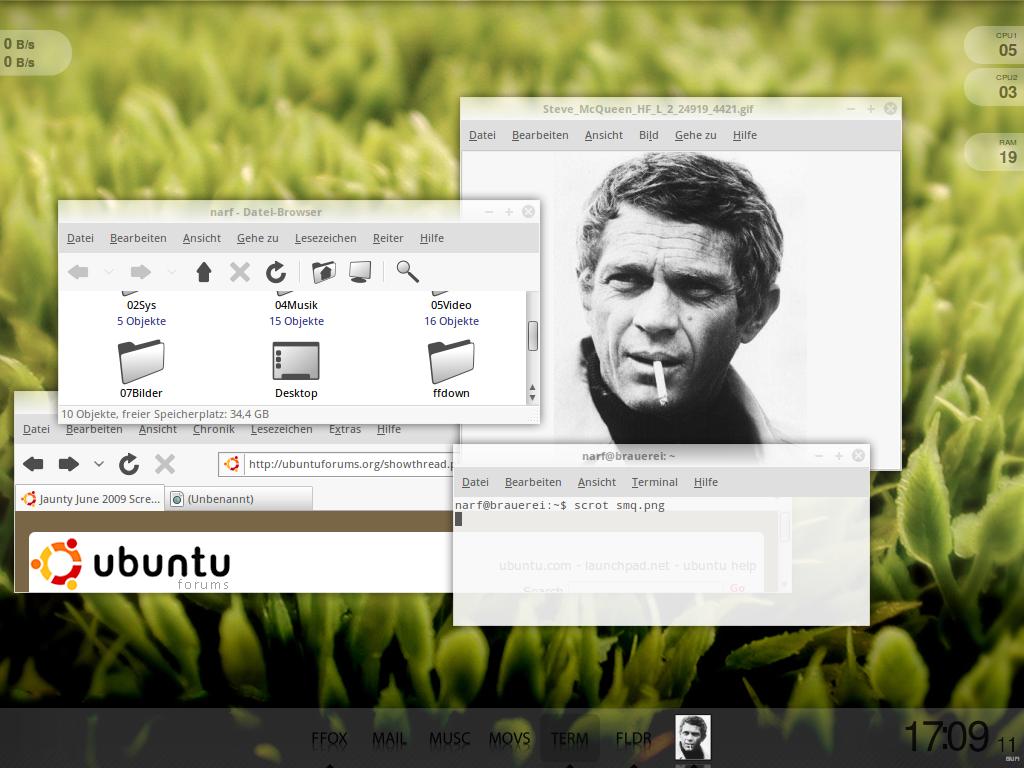Click the Ubuntu site favicon in the URL bar
Screen dimensions: 1024x768
pos(231,464)
